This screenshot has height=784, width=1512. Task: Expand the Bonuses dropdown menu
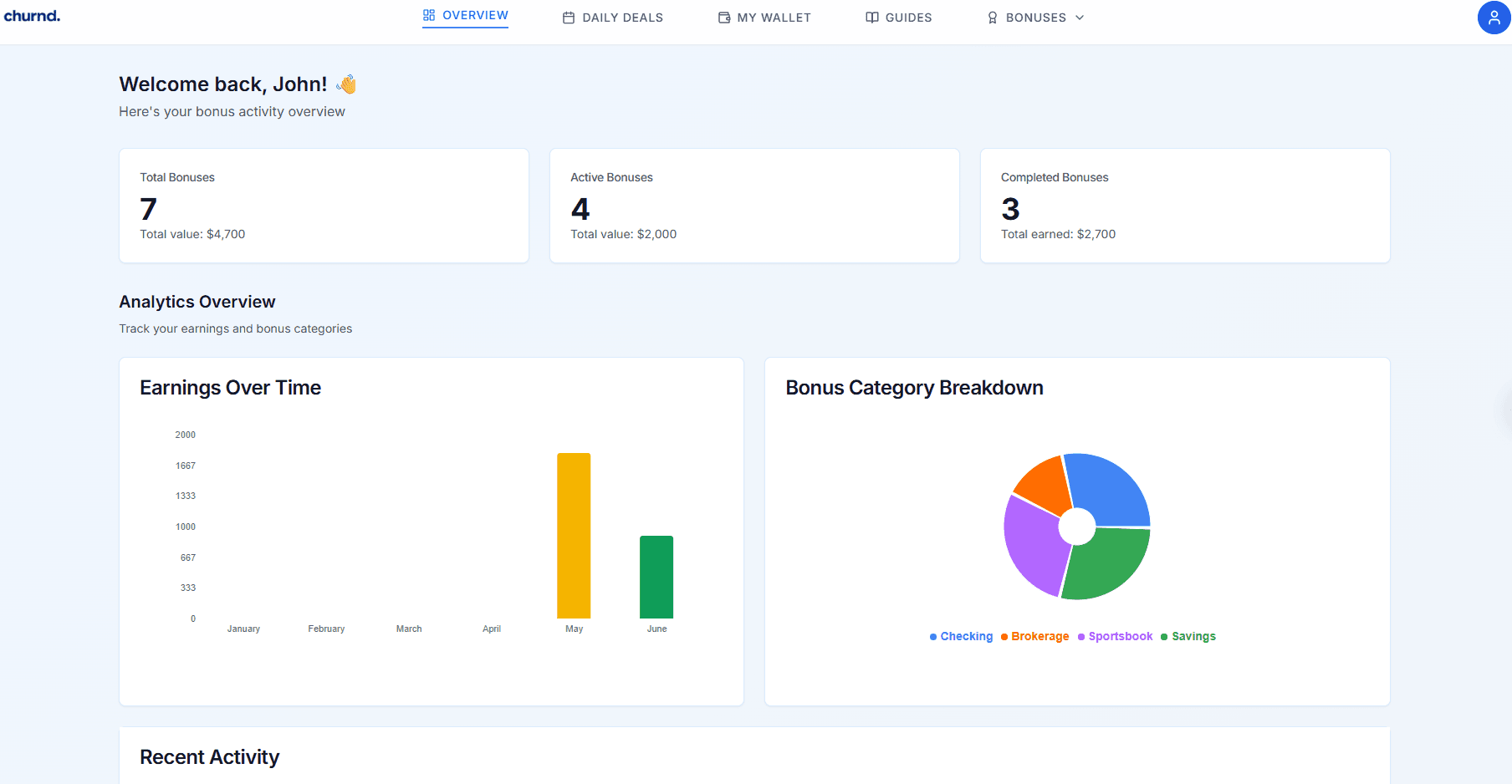1080,17
